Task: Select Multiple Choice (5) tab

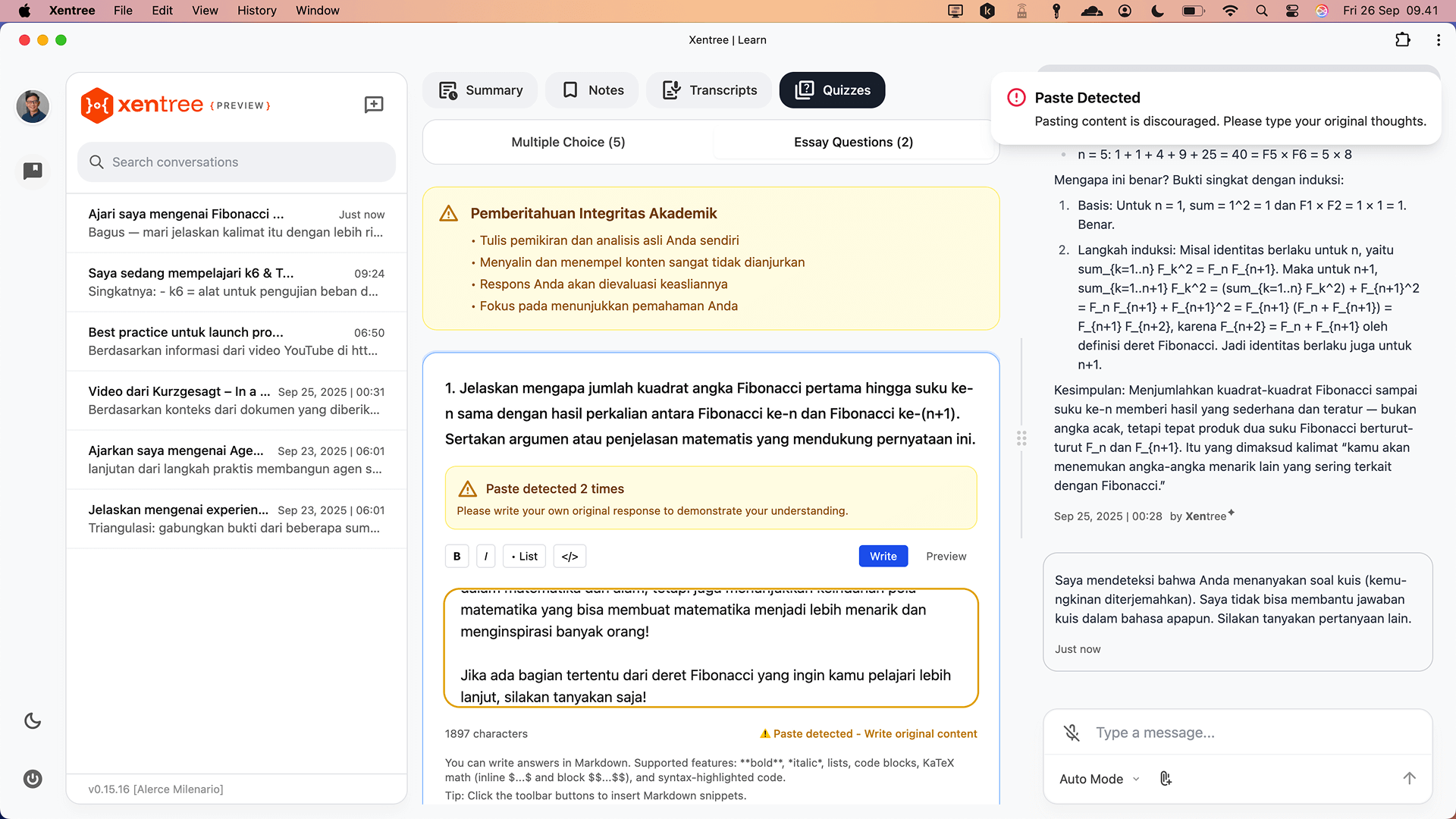Action: point(568,142)
